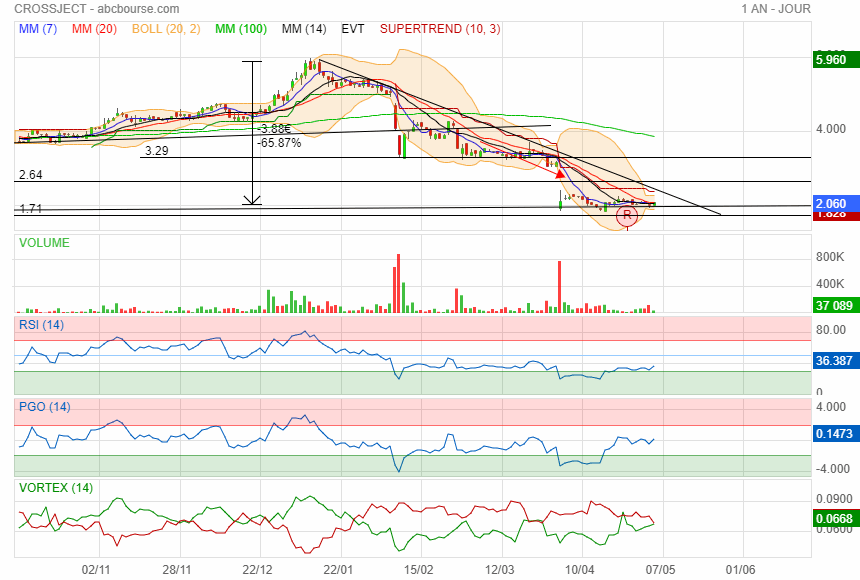Click the CROSSJECT - abcbourse.com chart title
860x580 pixels.
(97, 9)
